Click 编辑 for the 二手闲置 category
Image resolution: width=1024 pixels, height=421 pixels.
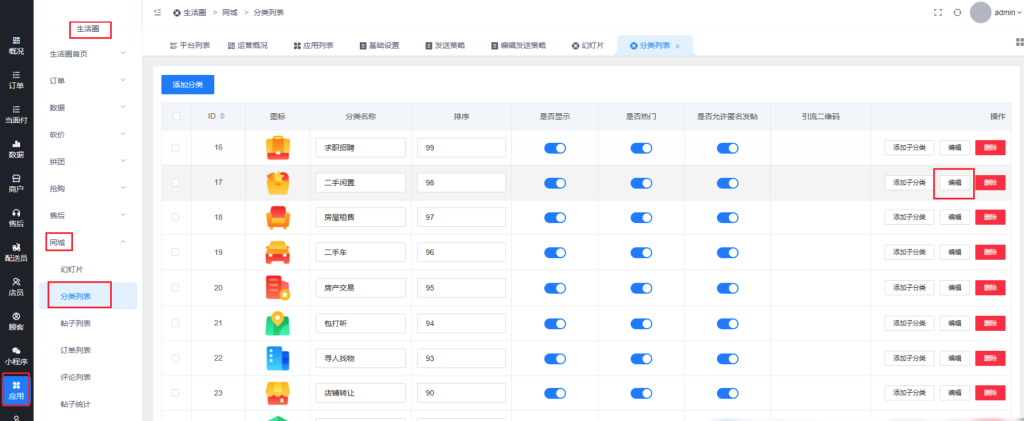(x=954, y=183)
